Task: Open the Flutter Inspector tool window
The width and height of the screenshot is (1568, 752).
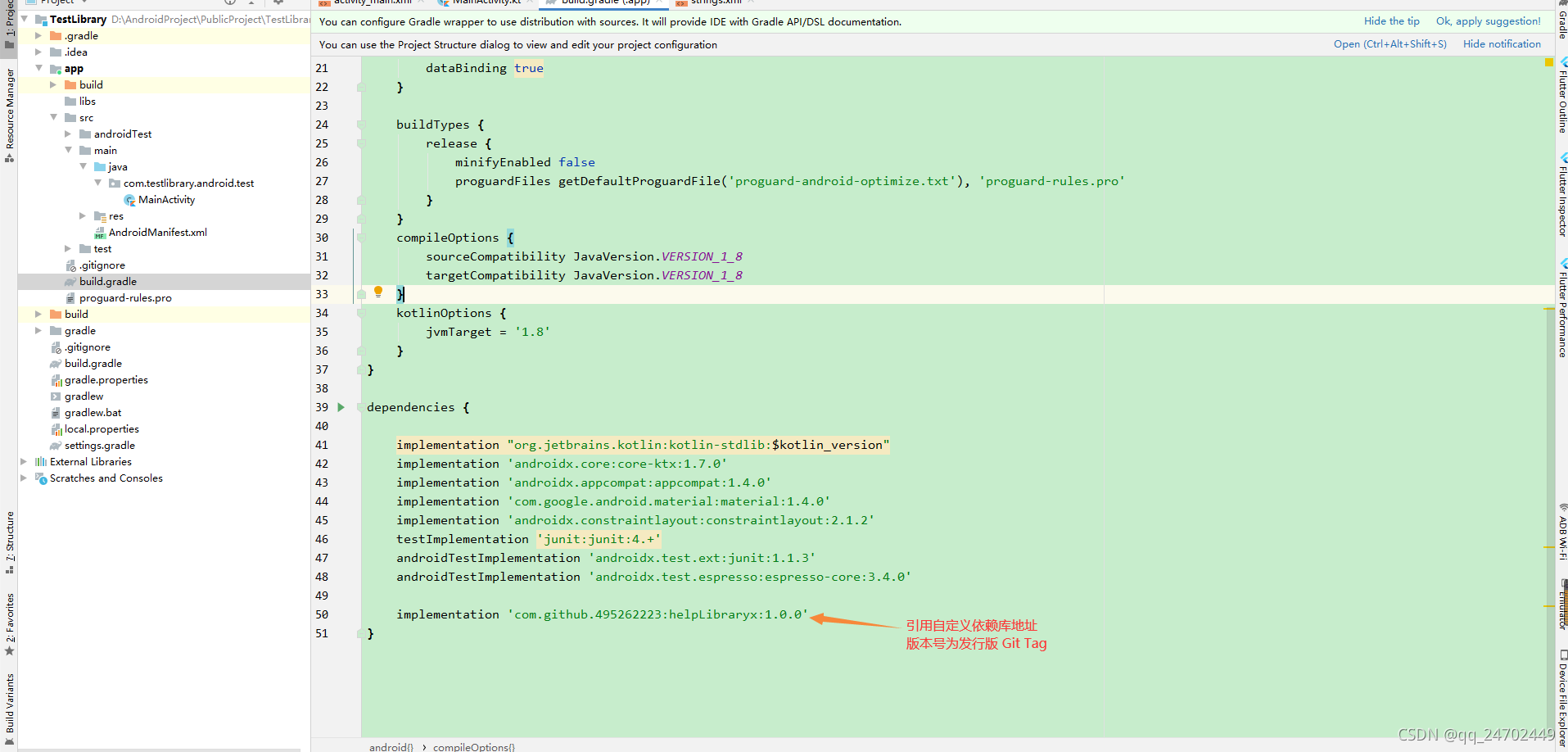Action: click(1561, 195)
